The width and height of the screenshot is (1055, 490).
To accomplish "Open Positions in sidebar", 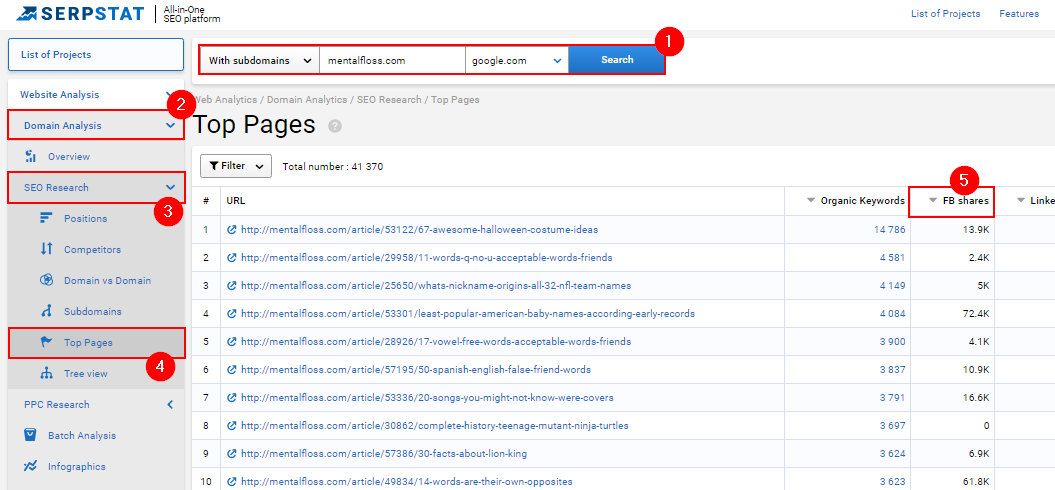I will 85,219.
